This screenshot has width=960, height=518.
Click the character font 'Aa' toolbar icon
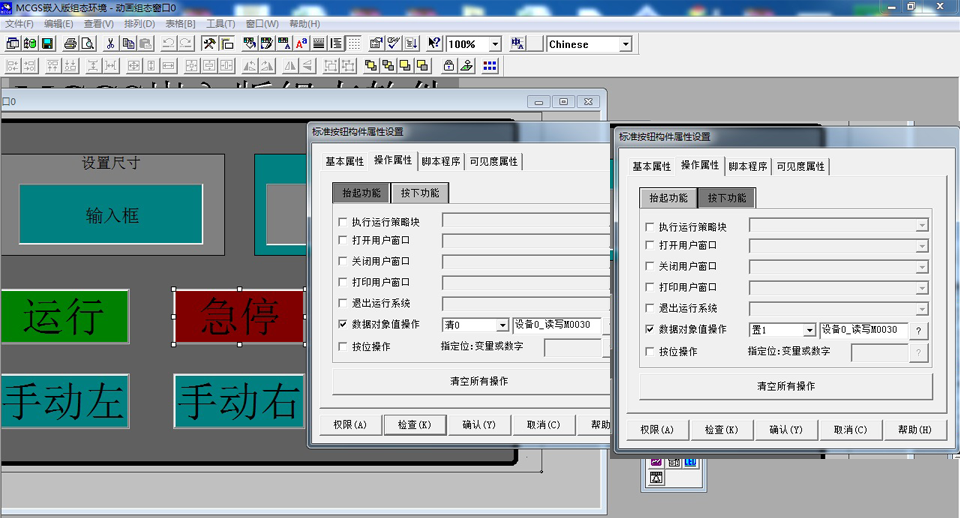tap(300, 44)
